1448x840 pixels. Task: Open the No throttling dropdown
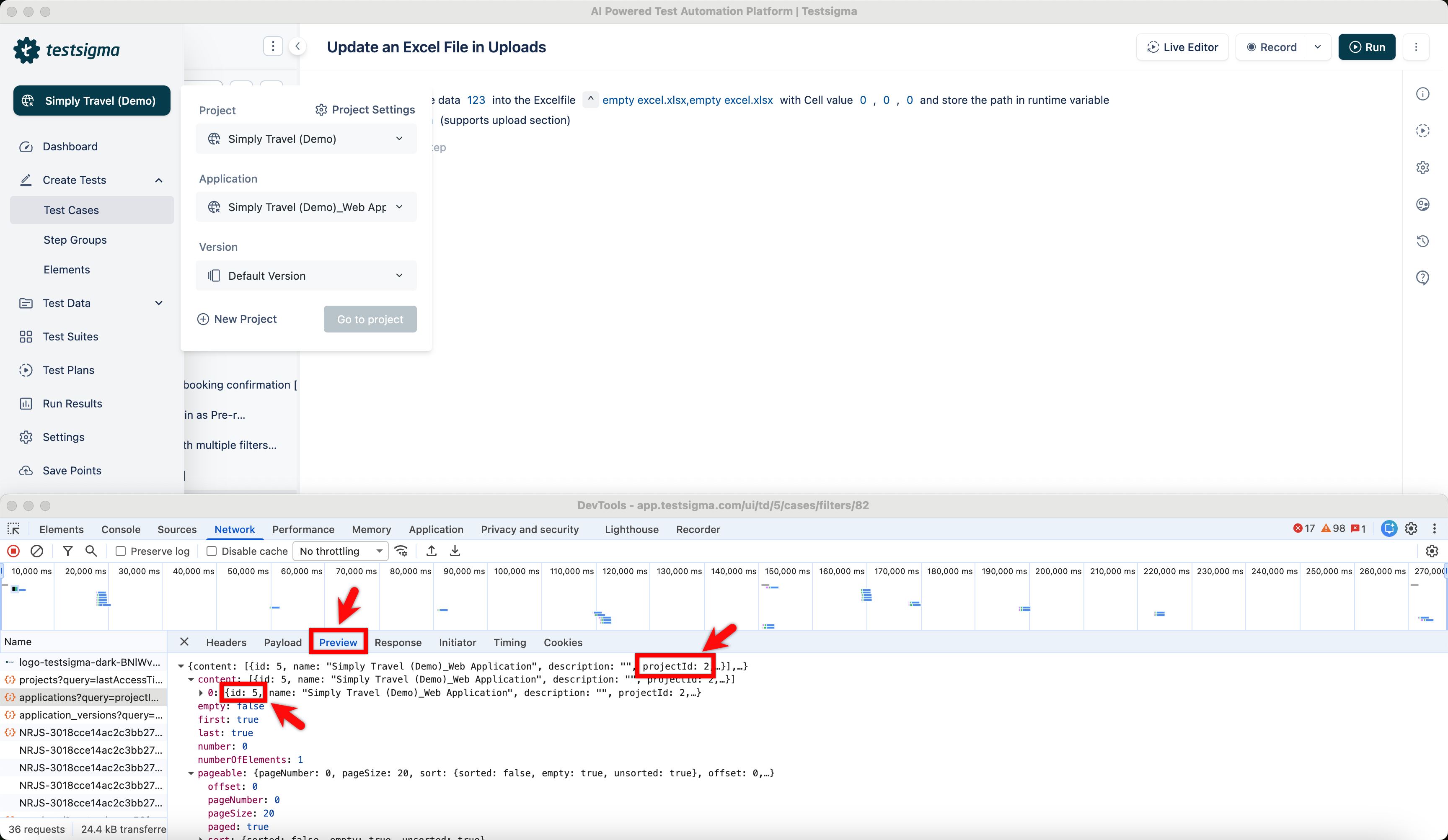[x=340, y=551]
